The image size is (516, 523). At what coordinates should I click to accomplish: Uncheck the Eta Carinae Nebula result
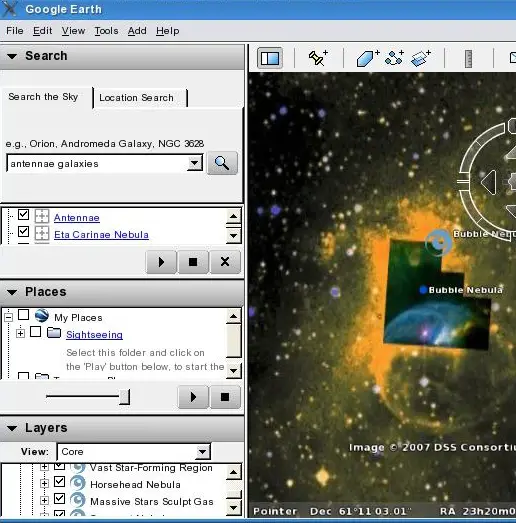[x=23, y=231]
